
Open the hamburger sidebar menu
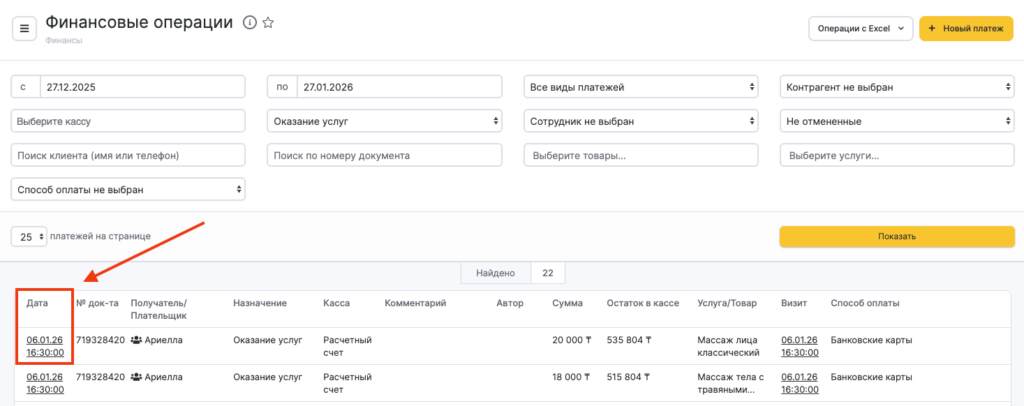coord(24,28)
